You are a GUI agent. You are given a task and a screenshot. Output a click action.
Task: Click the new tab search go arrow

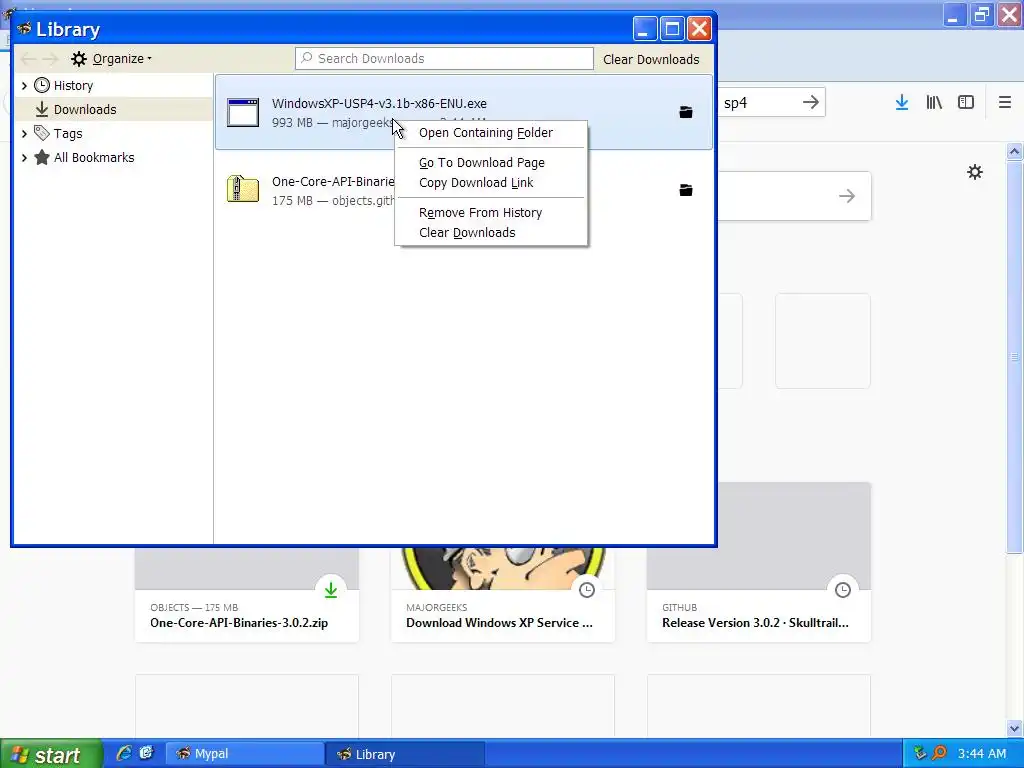pos(847,196)
